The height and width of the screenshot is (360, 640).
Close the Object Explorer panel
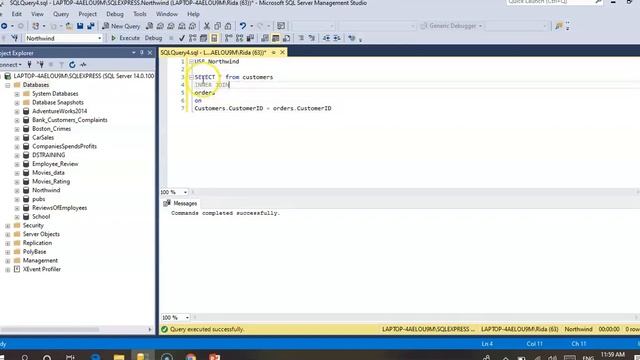coord(150,53)
